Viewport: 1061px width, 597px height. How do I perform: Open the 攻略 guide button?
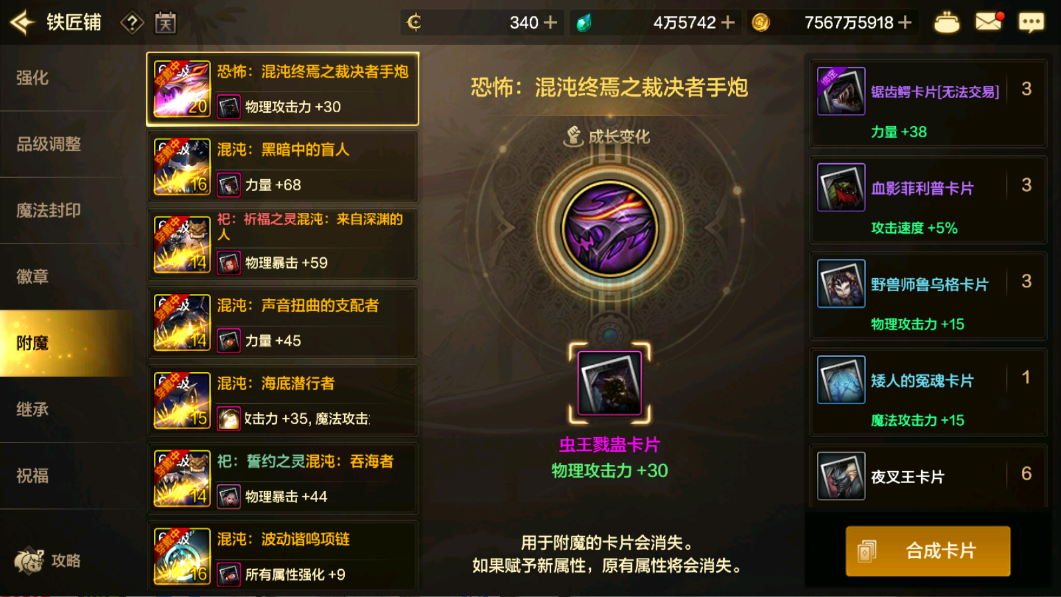(x=49, y=560)
